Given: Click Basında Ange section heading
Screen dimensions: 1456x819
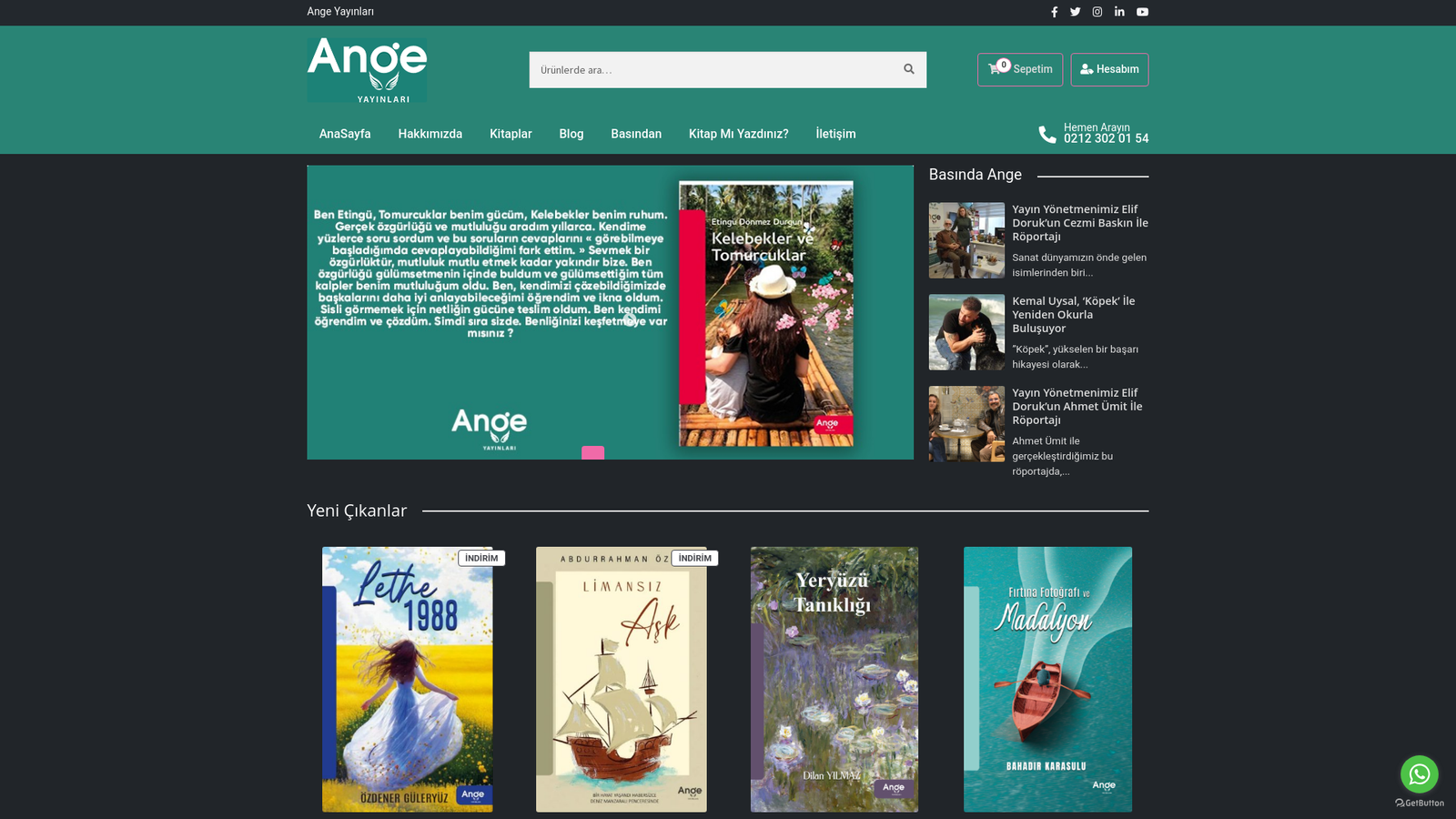Looking at the screenshot, I should point(976,175).
